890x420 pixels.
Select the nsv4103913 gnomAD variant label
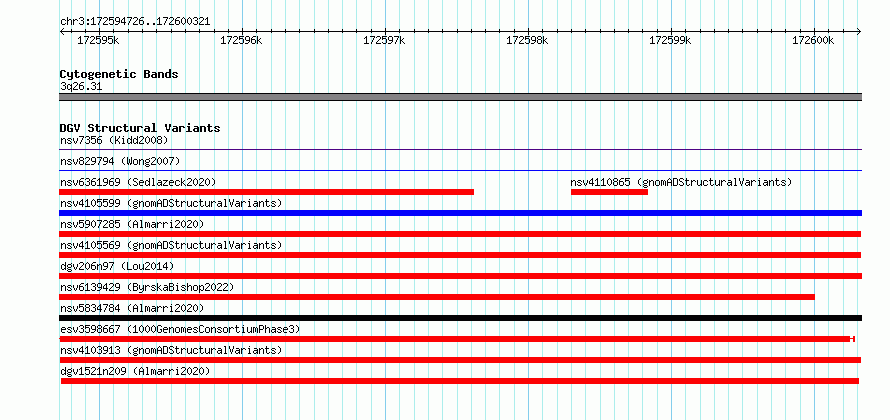point(171,350)
